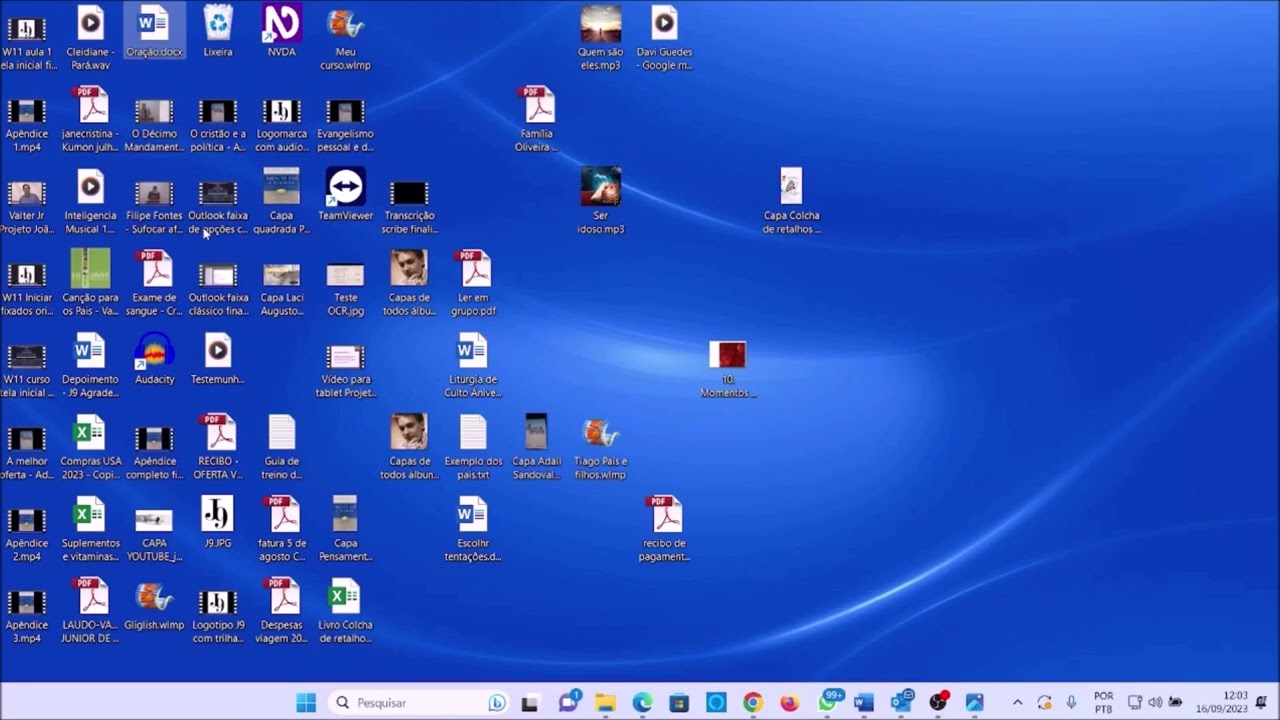This screenshot has height=720, width=1280.
Task: Open Firefox from the taskbar
Action: pyautogui.click(x=790, y=702)
